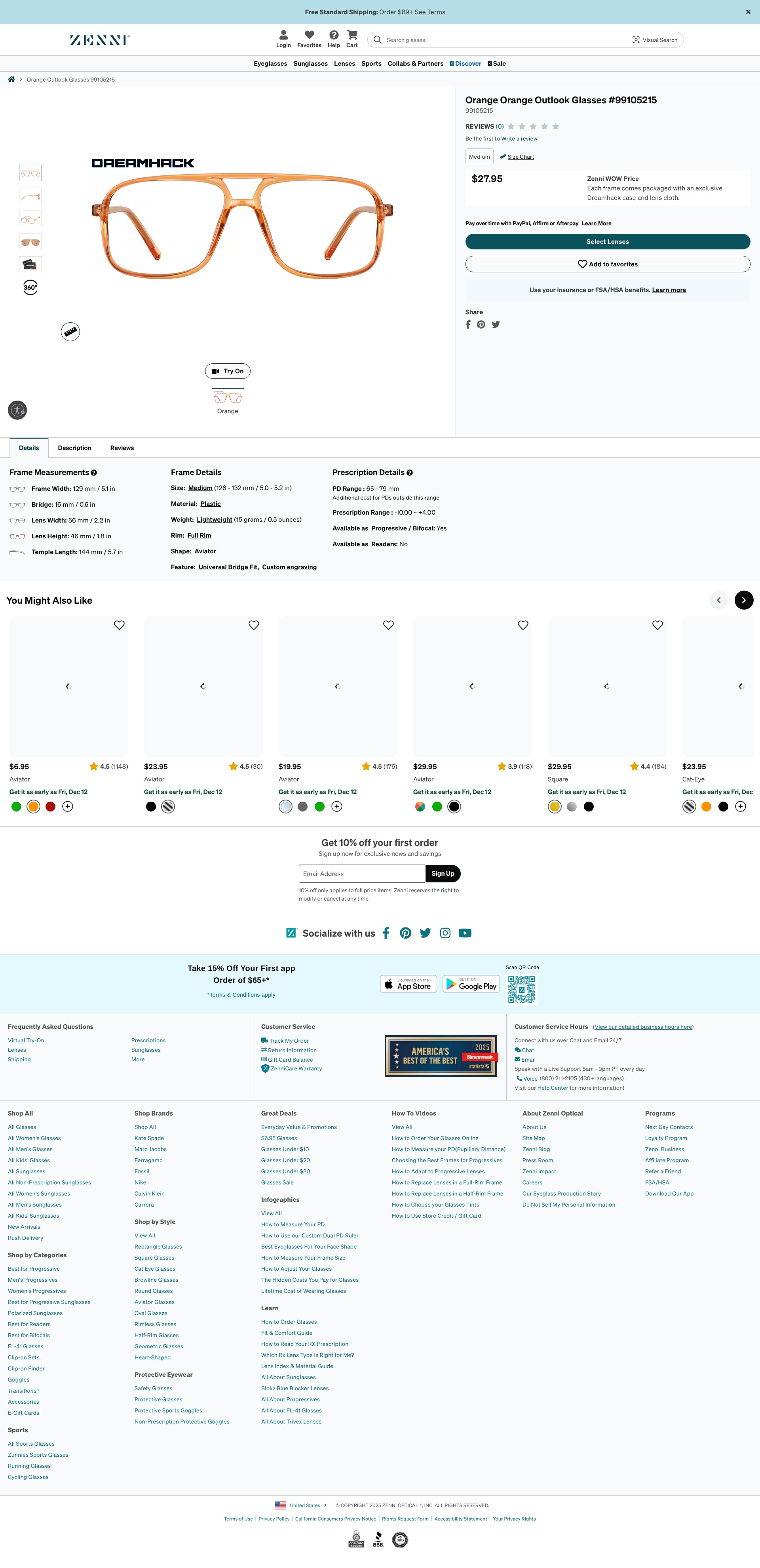Open the Login account icon
The height and width of the screenshot is (1568, 760).
coord(283,39)
